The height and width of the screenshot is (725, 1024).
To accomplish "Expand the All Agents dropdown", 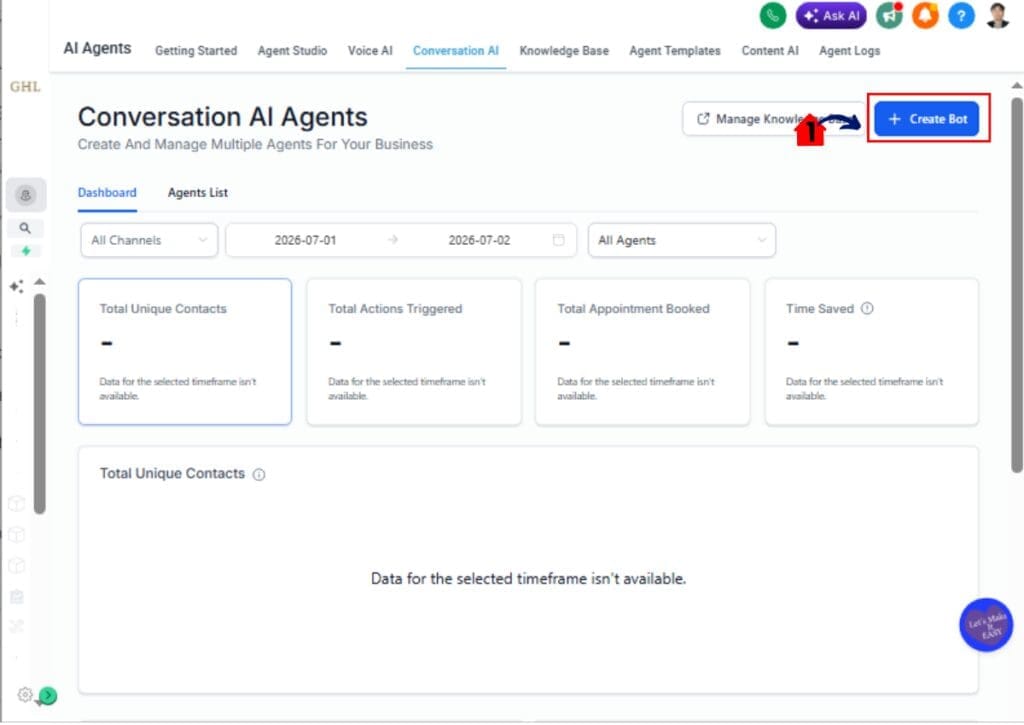I will [x=681, y=240].
